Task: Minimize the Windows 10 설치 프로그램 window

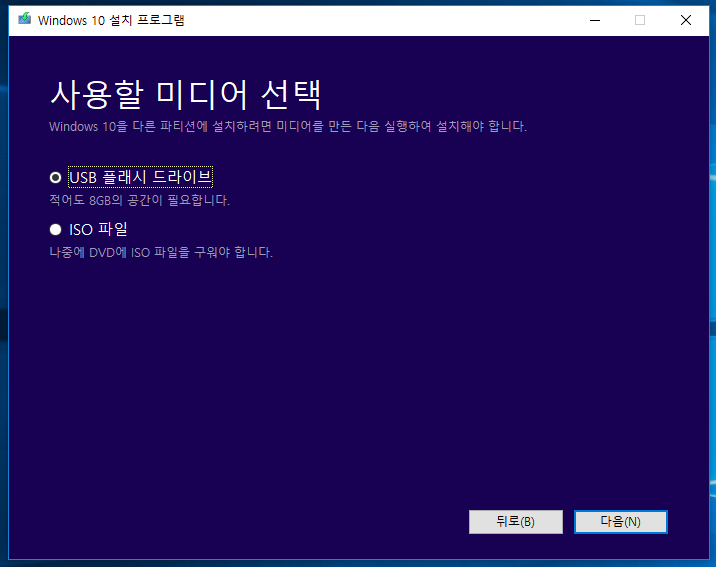Action: coord(595,20)
